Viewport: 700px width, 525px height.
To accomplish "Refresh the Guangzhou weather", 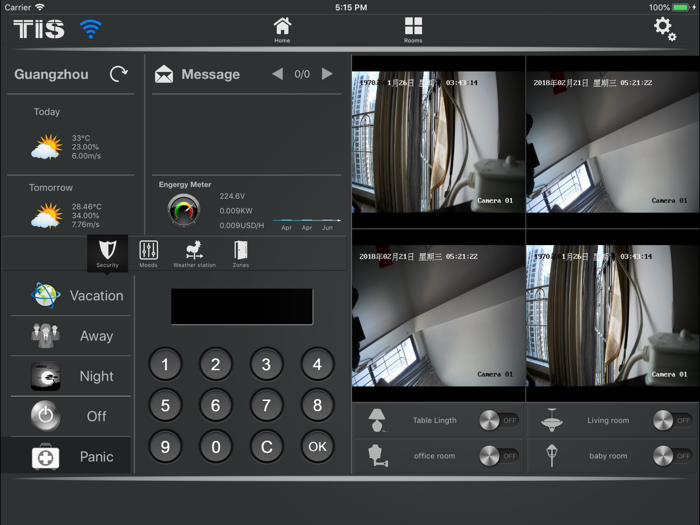I will 119,74.
